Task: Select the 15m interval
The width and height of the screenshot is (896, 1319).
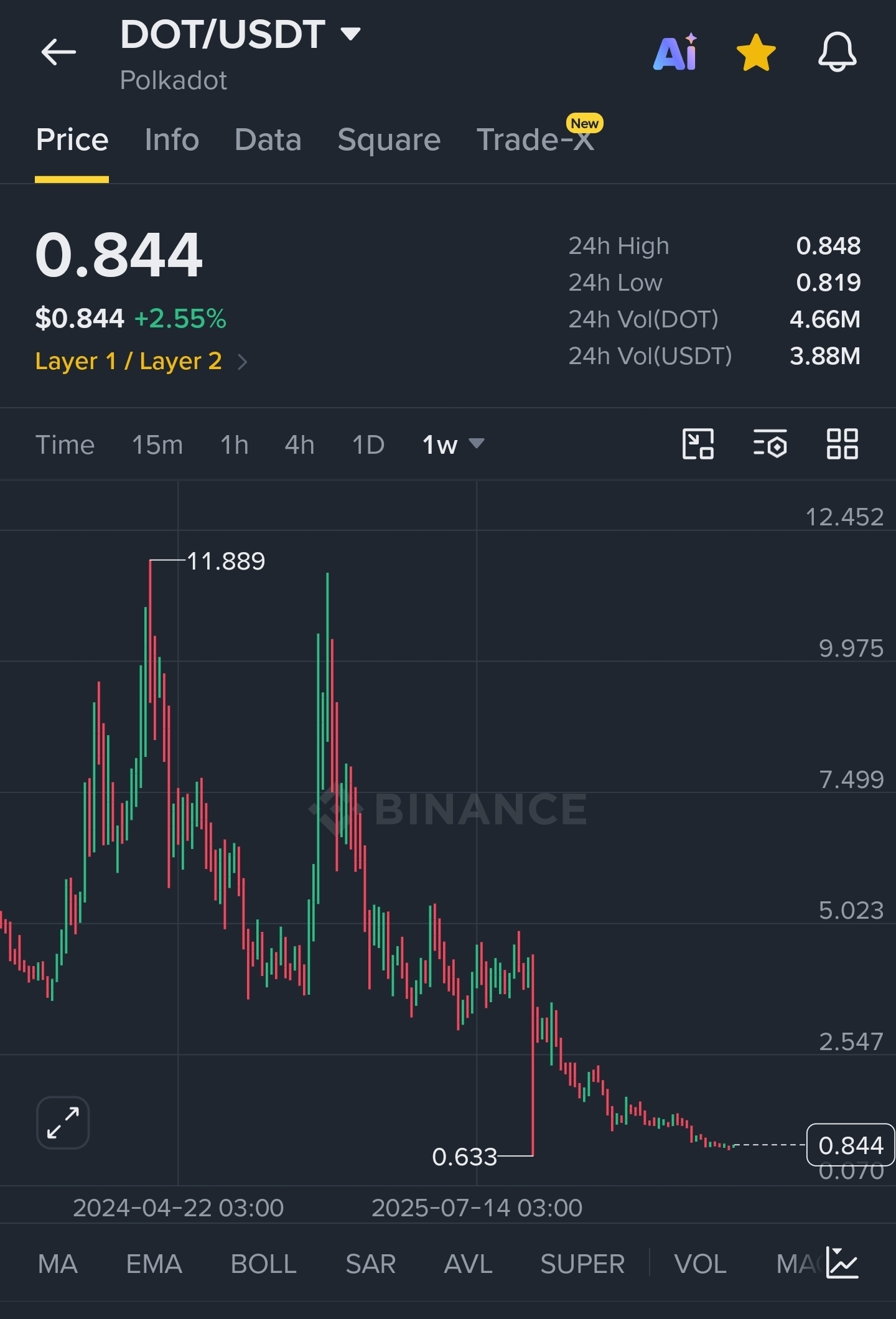Action: click(157, 445)
